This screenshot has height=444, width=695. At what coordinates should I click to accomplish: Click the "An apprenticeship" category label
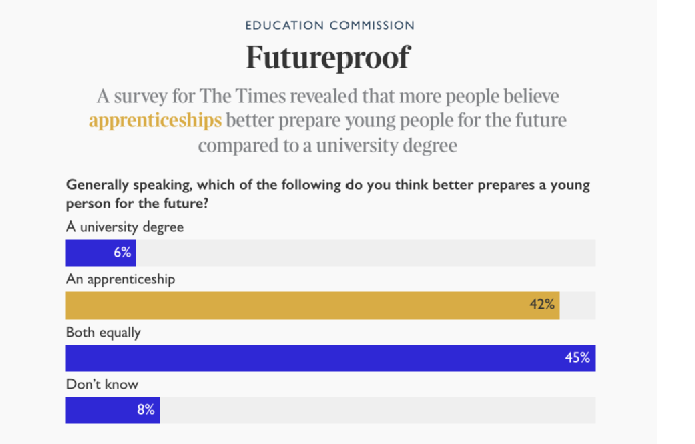120,279
